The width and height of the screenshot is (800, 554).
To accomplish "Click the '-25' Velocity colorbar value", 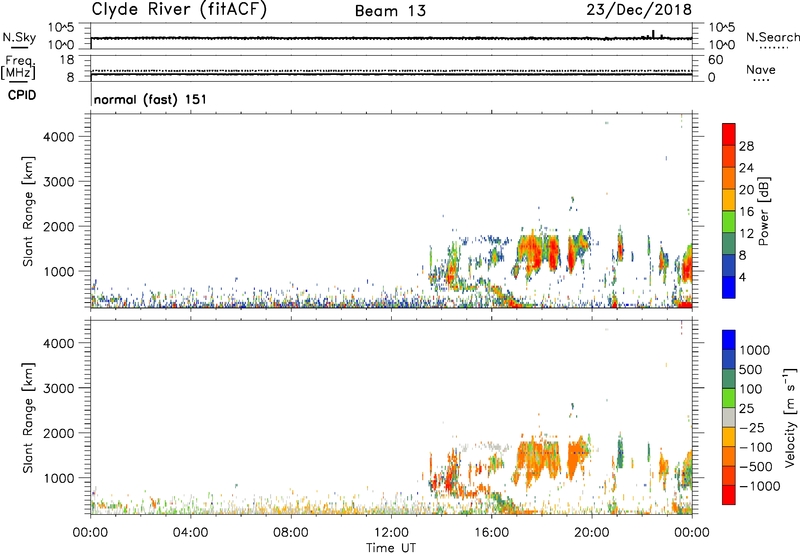I will (x=752, y=427).
